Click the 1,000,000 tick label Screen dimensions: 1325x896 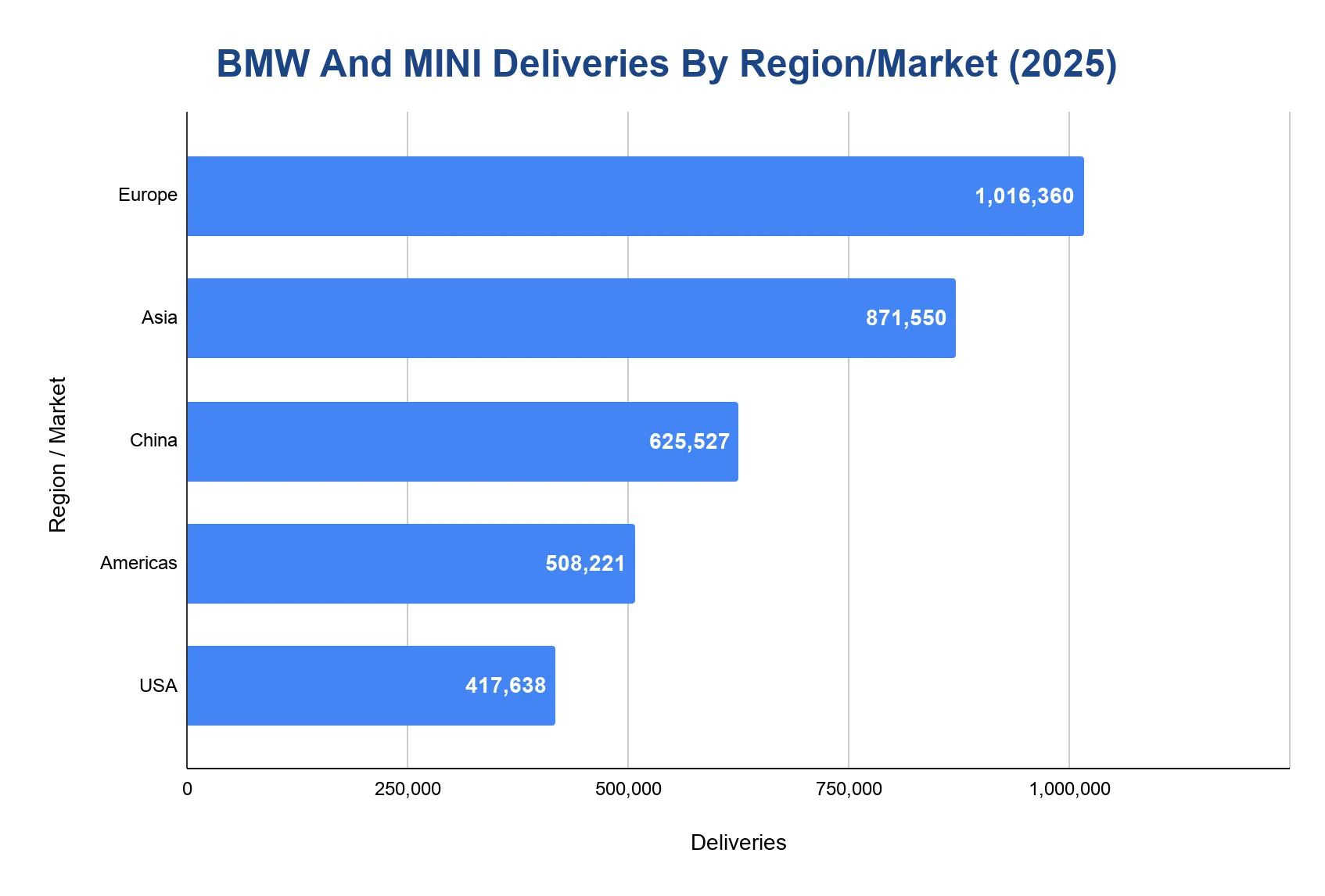[x=1069, y=790]
